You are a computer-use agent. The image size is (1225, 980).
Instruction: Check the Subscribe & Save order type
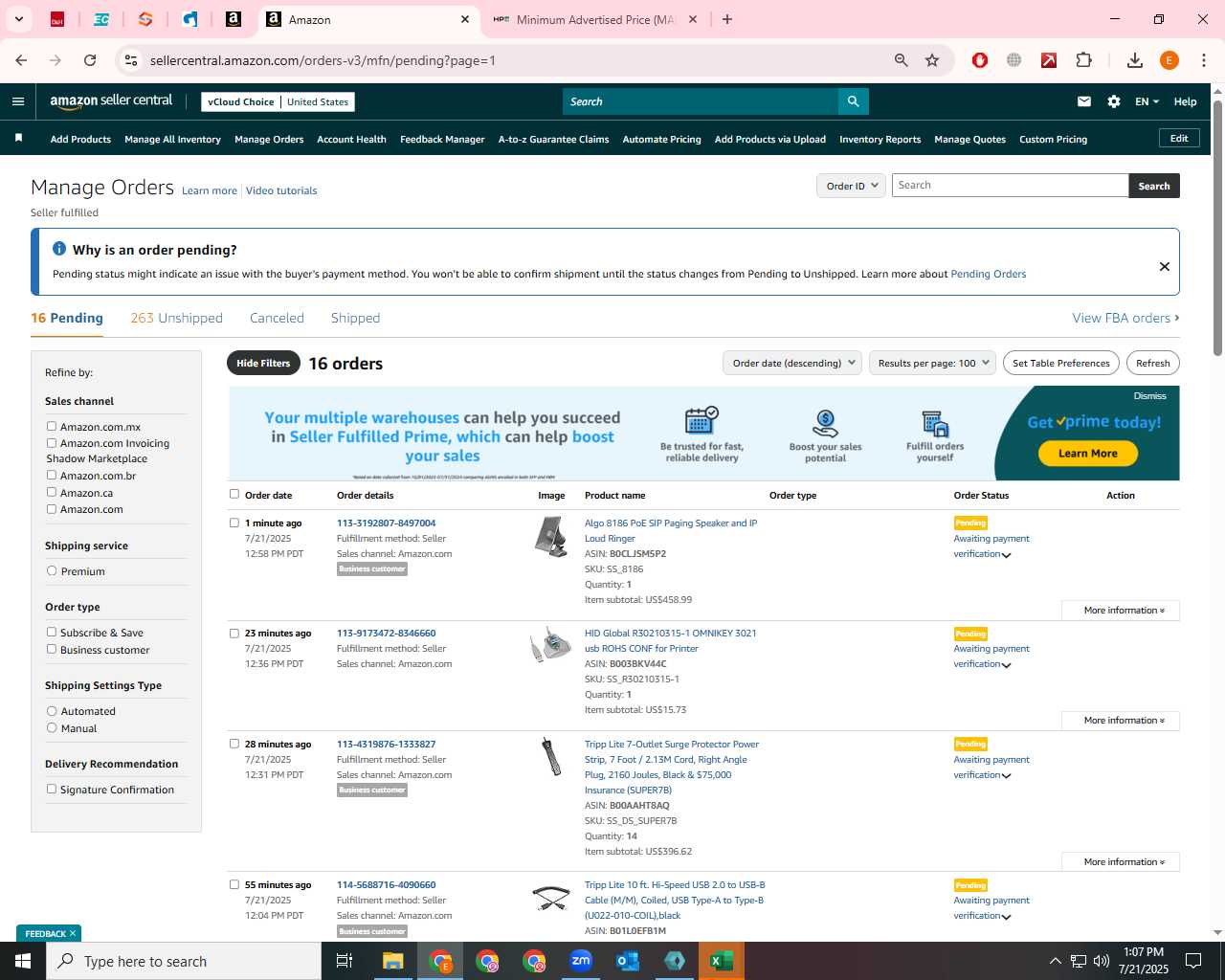point(52,632)
